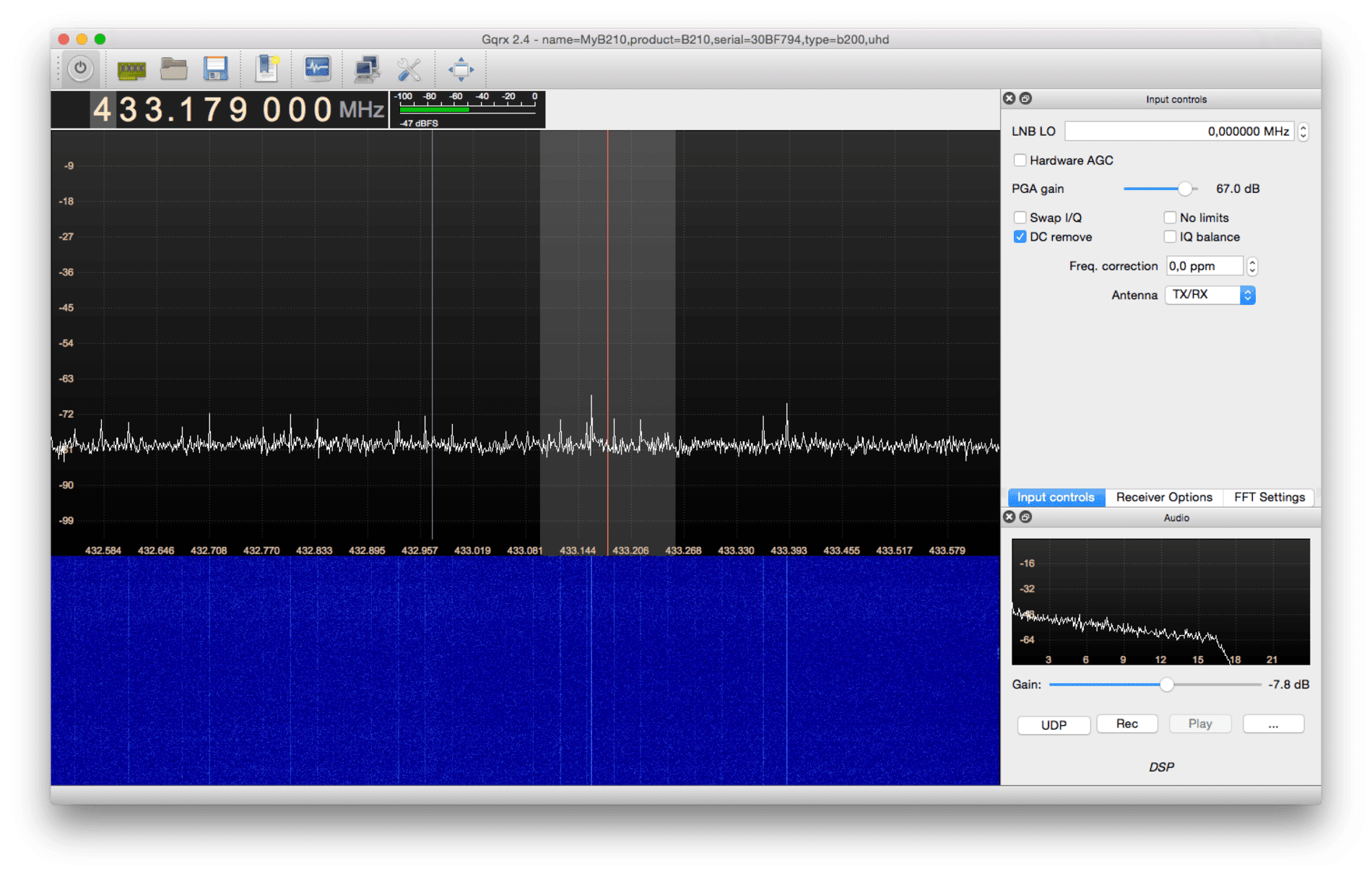
Task: Load settings from file via folder icon
Action: 173,69
